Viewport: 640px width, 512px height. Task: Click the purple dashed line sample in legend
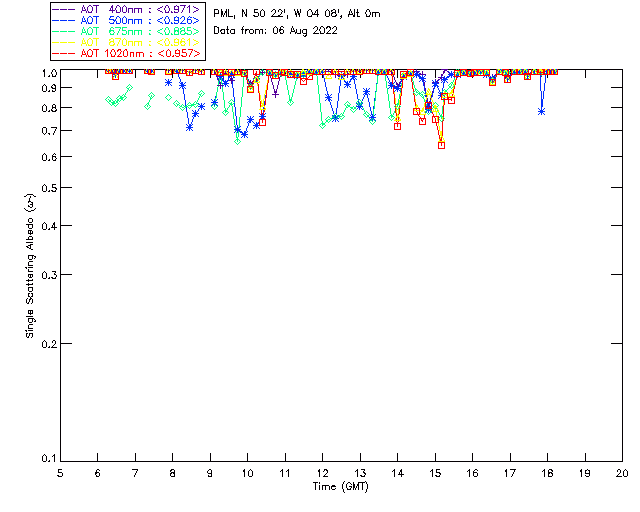pyautogui.click(x=64, y=9)
